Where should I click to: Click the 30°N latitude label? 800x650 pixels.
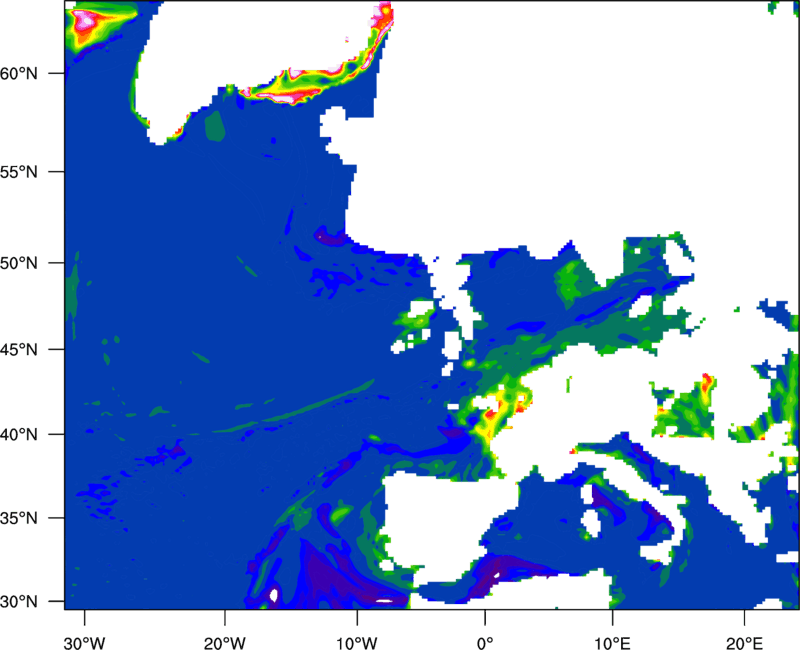[x=19, y=602]
